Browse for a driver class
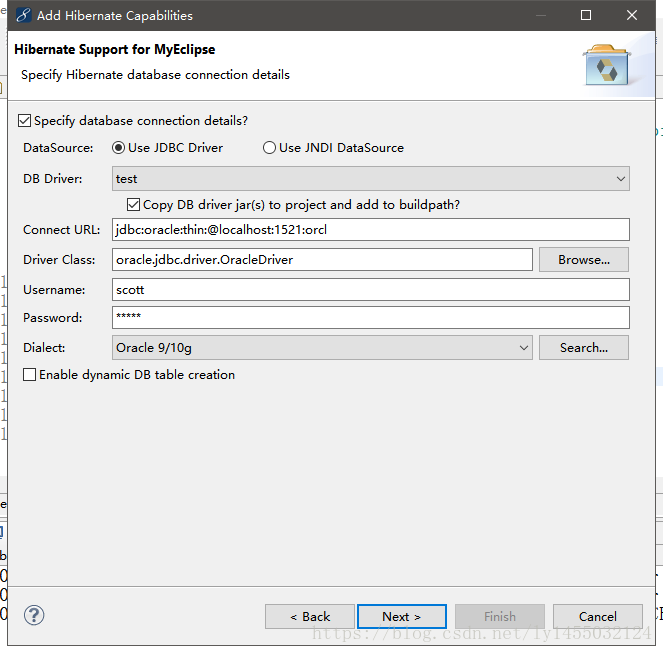 point(584,260)
